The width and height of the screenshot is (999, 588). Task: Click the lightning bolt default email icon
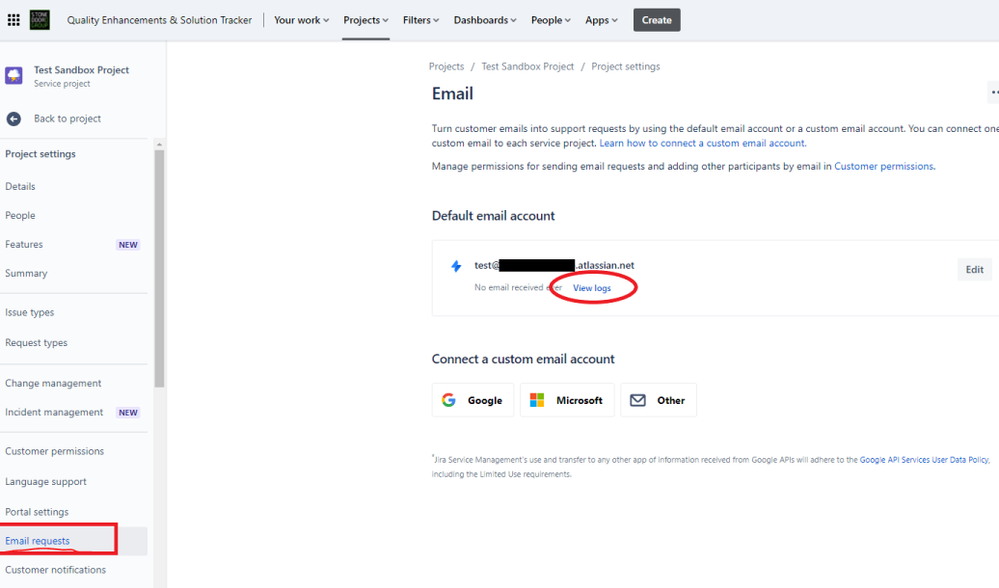pos(456,266)
